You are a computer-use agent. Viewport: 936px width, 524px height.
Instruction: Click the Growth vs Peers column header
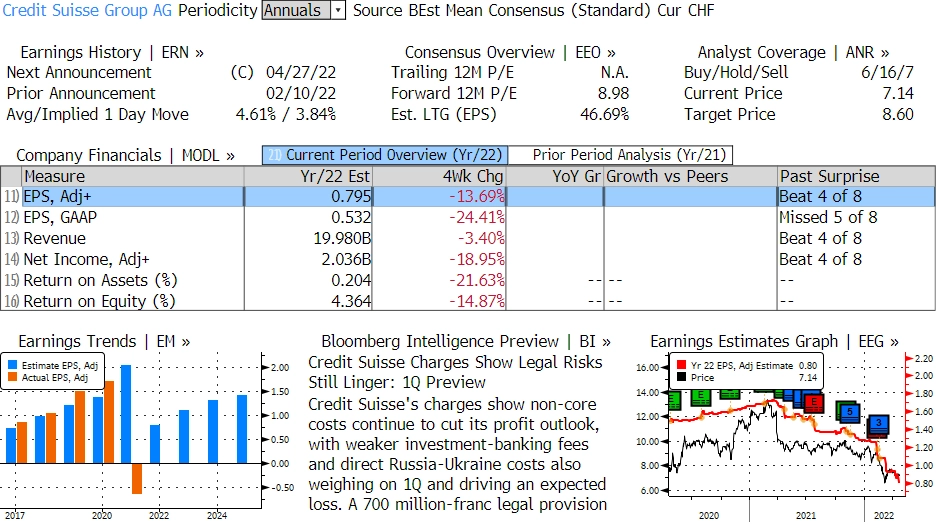pos(690,176)
